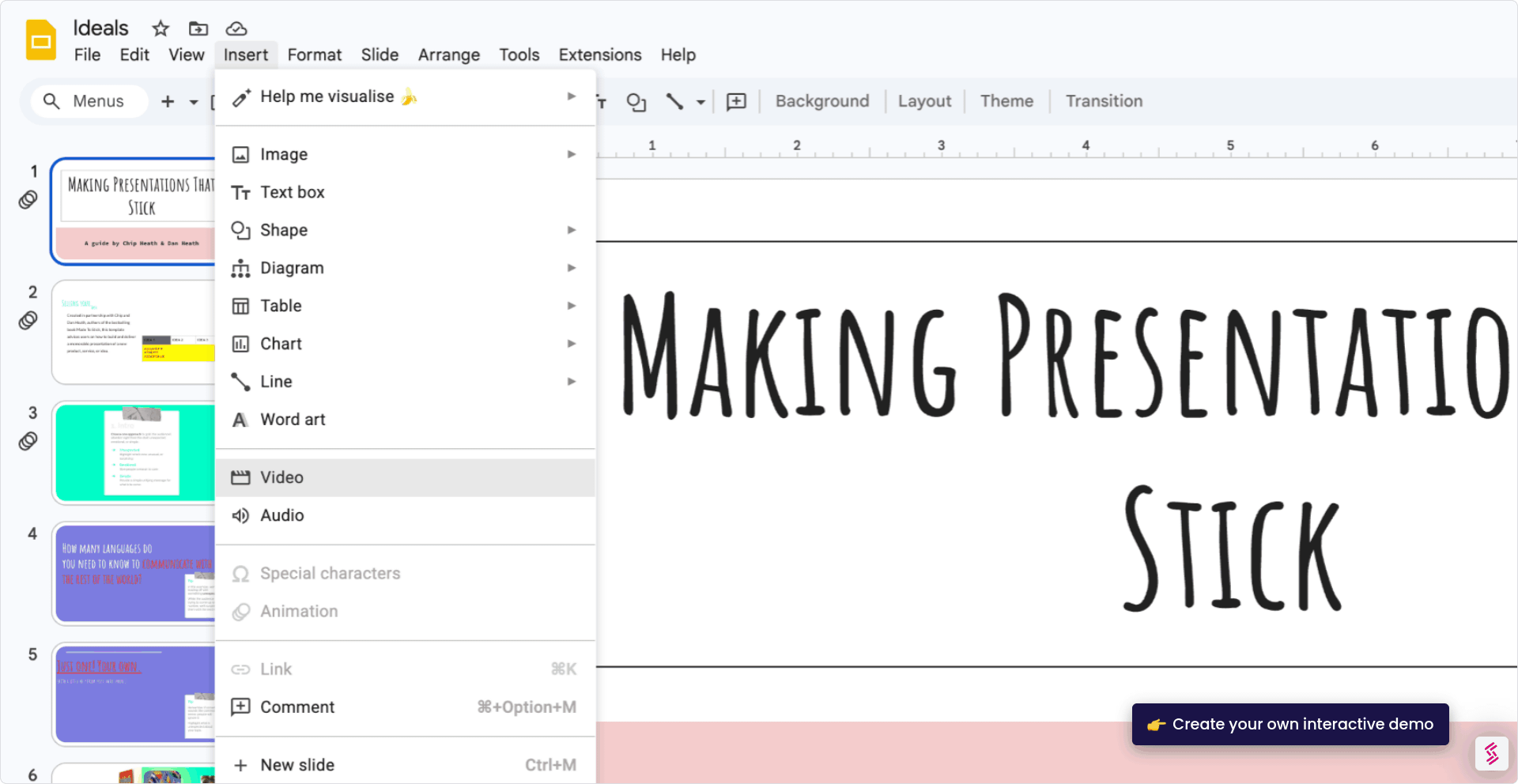Select the shape tool in toolbar
The height and width of the screenshot is (784, 1518).
click(x=636, y=101)
